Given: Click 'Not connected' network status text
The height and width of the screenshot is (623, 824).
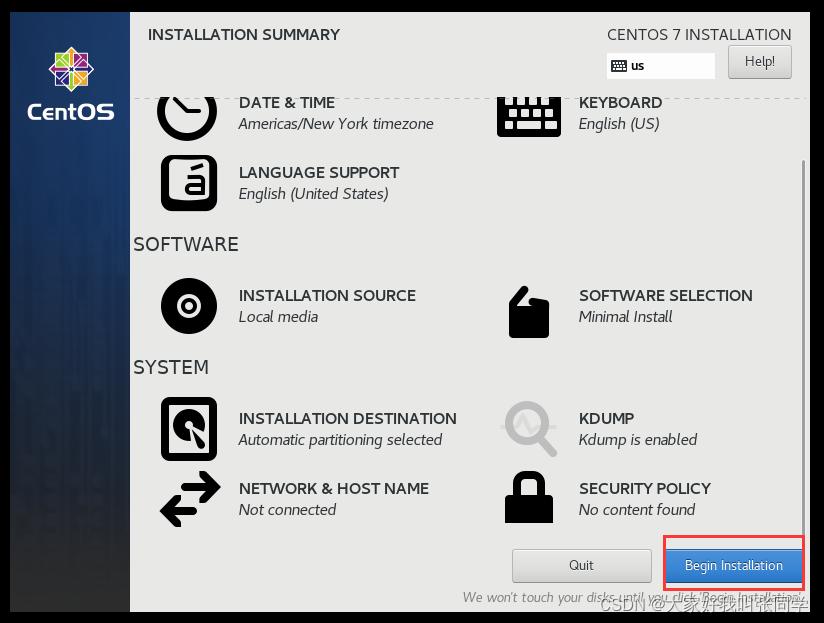Looking at the screenshot, I should (287, 510).
